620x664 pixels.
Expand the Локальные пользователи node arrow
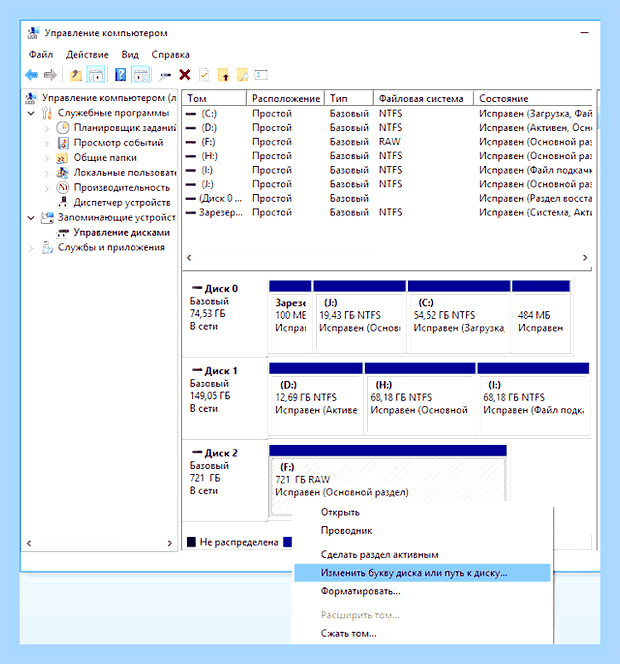[47, 173]
